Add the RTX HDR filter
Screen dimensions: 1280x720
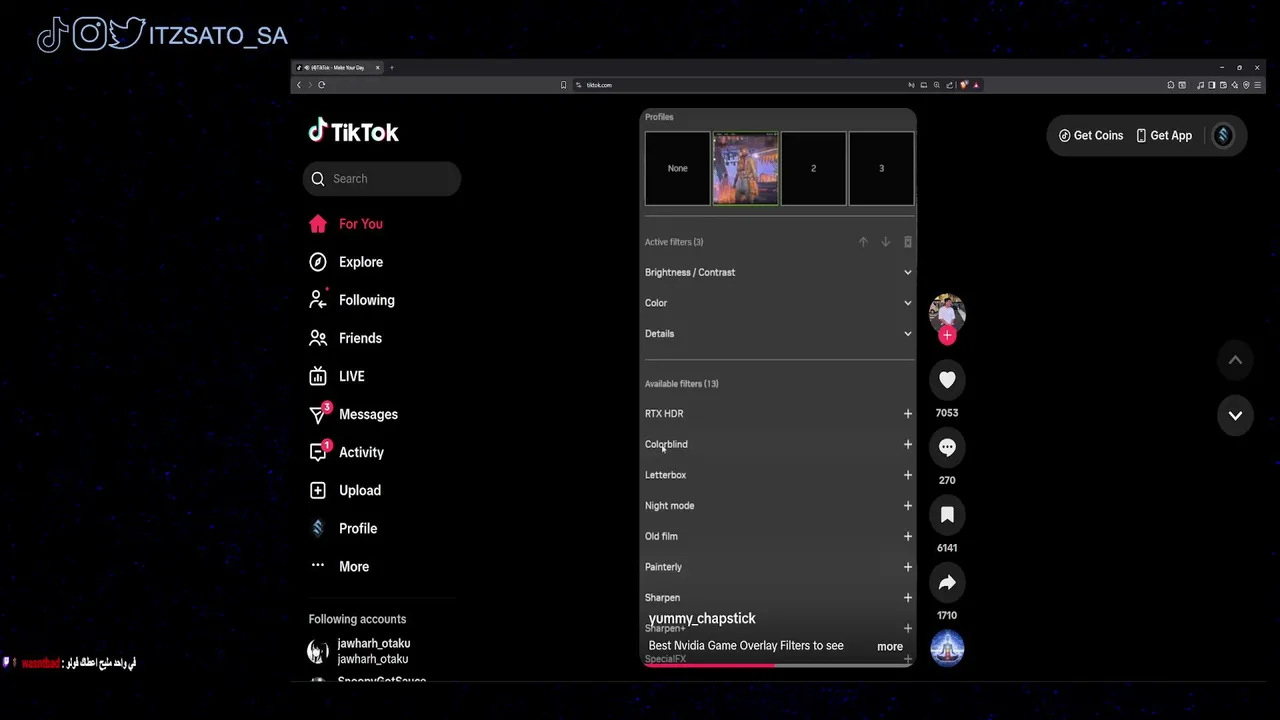[x=907, y=414]
